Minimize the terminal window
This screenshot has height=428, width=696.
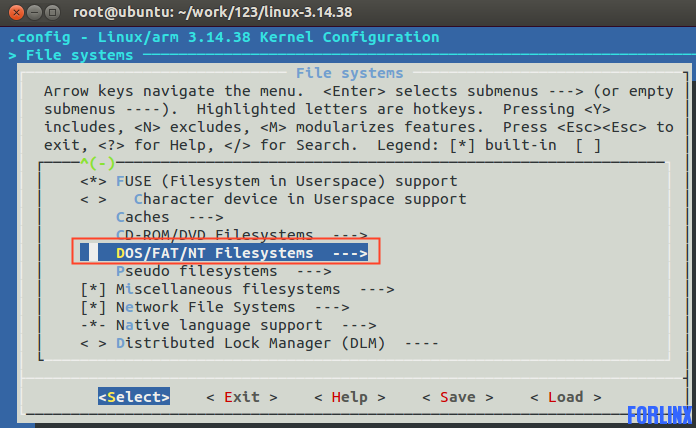click(35, 12)
